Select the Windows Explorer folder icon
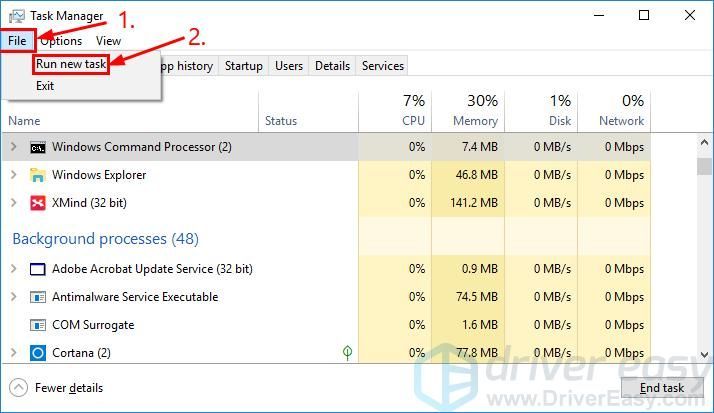Viewport: 714px width, 413px height. [x=37, y=175]
